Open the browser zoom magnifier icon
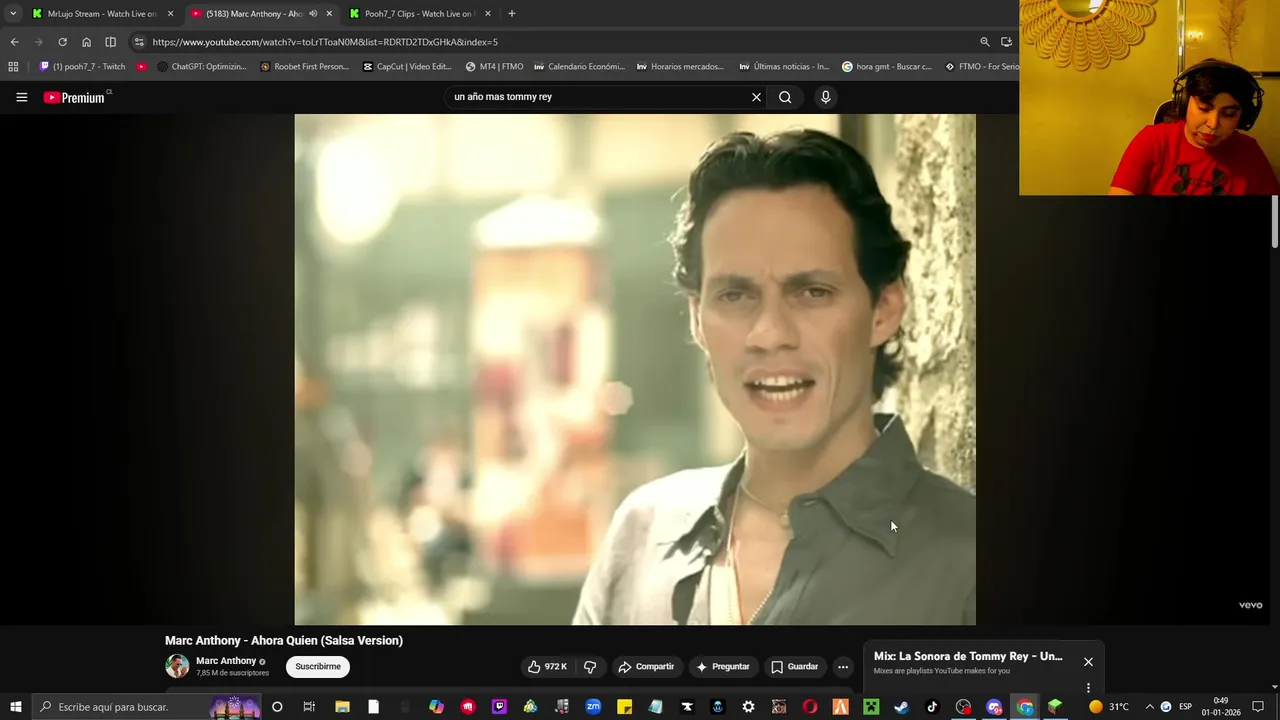The height and width of the screenshot is (720, 1280). 984,42
